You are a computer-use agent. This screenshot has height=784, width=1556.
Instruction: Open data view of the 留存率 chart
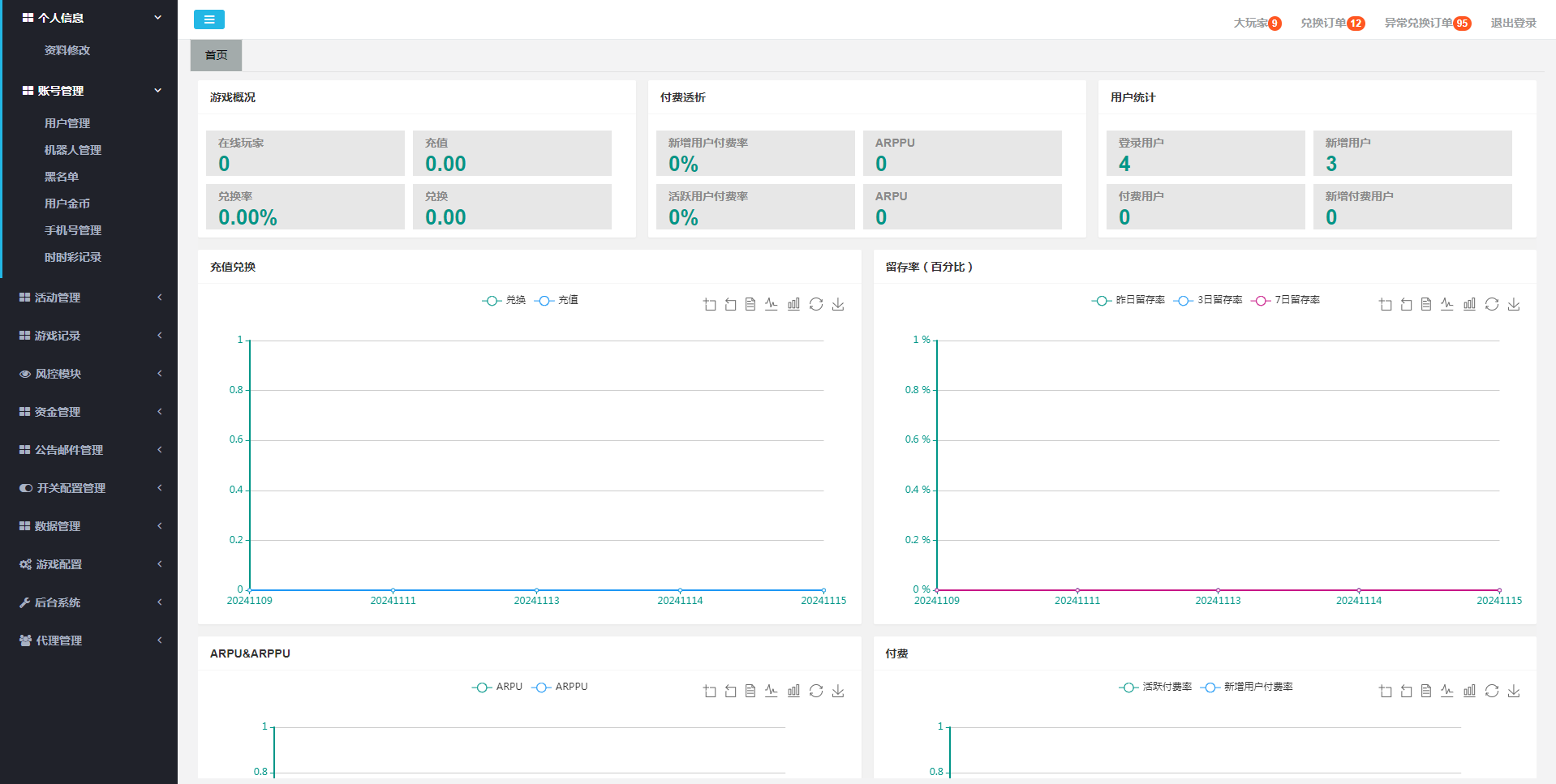(x=1426, y=304)
